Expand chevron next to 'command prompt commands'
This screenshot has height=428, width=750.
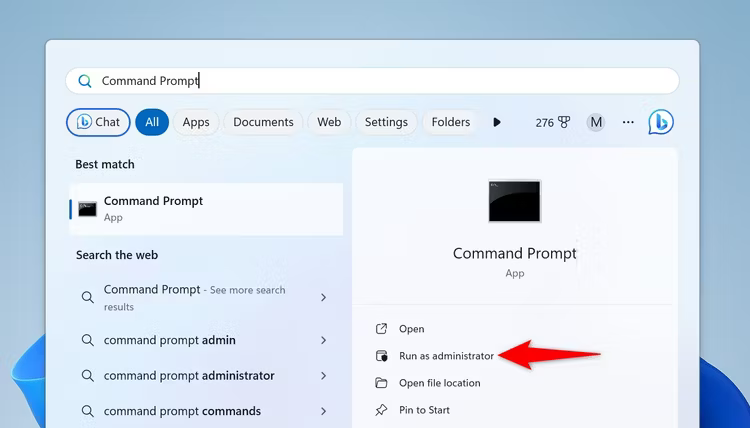[323, 411]
